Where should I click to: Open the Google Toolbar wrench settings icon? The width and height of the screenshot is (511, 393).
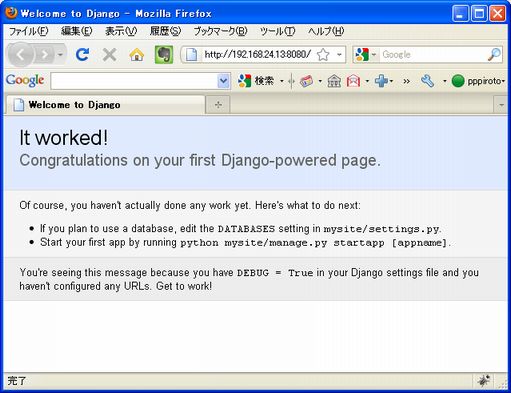point(427,81)
